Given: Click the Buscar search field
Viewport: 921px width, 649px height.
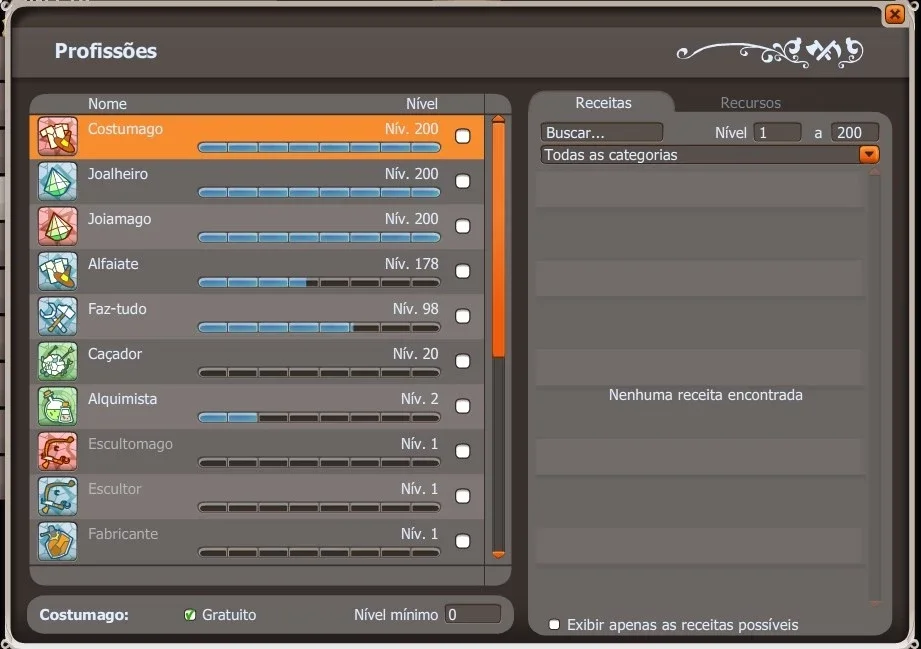Looking at the screenshot, I should (602, 132).
